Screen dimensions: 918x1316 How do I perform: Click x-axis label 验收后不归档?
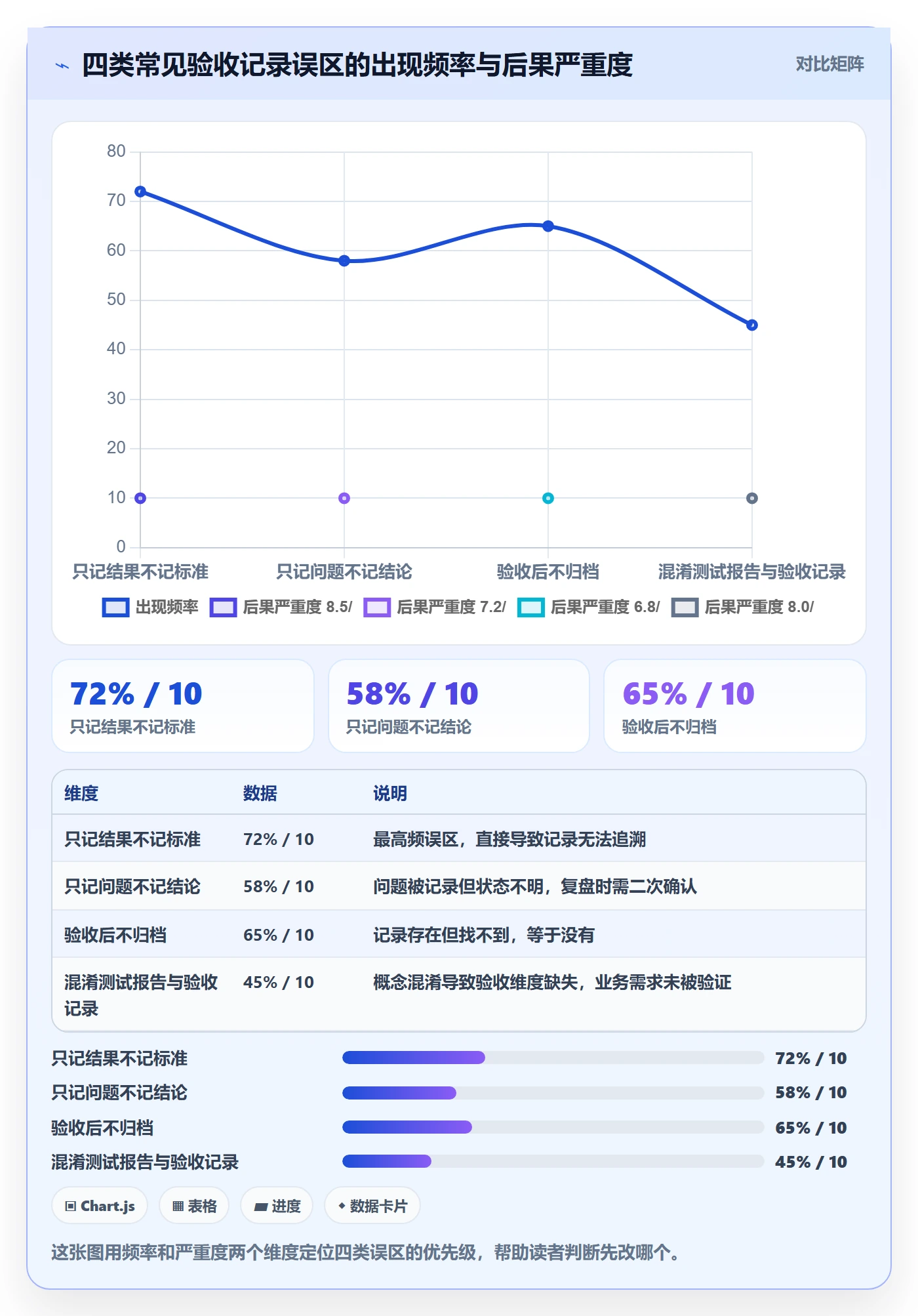(x=548, y=571)
